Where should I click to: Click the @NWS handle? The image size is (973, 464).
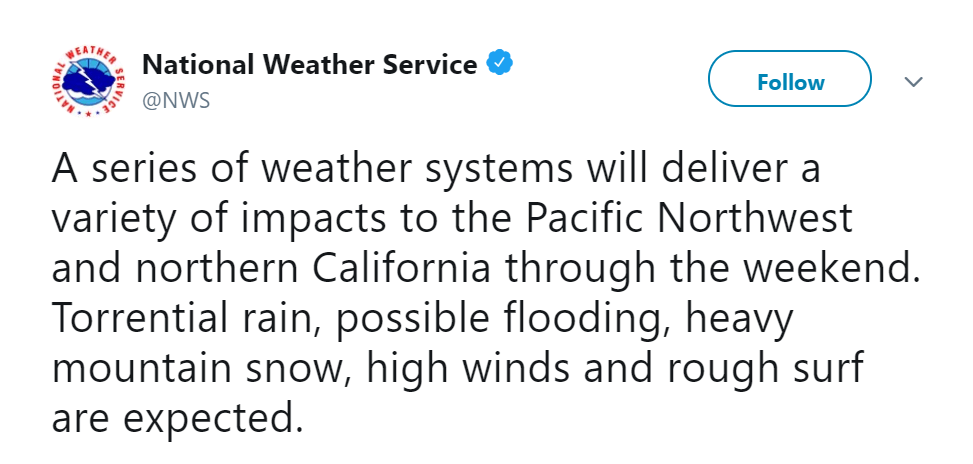(x=177, y=102)
